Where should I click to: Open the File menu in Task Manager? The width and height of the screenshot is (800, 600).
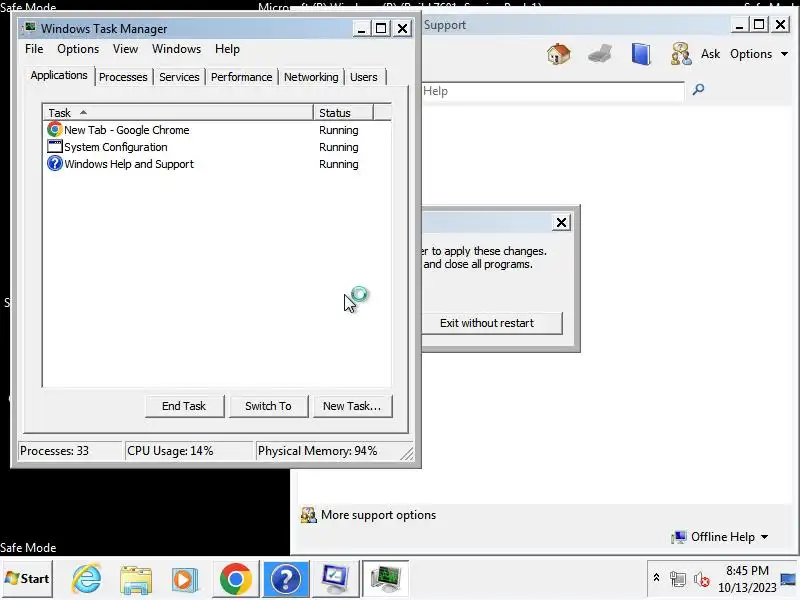point(34,49)
